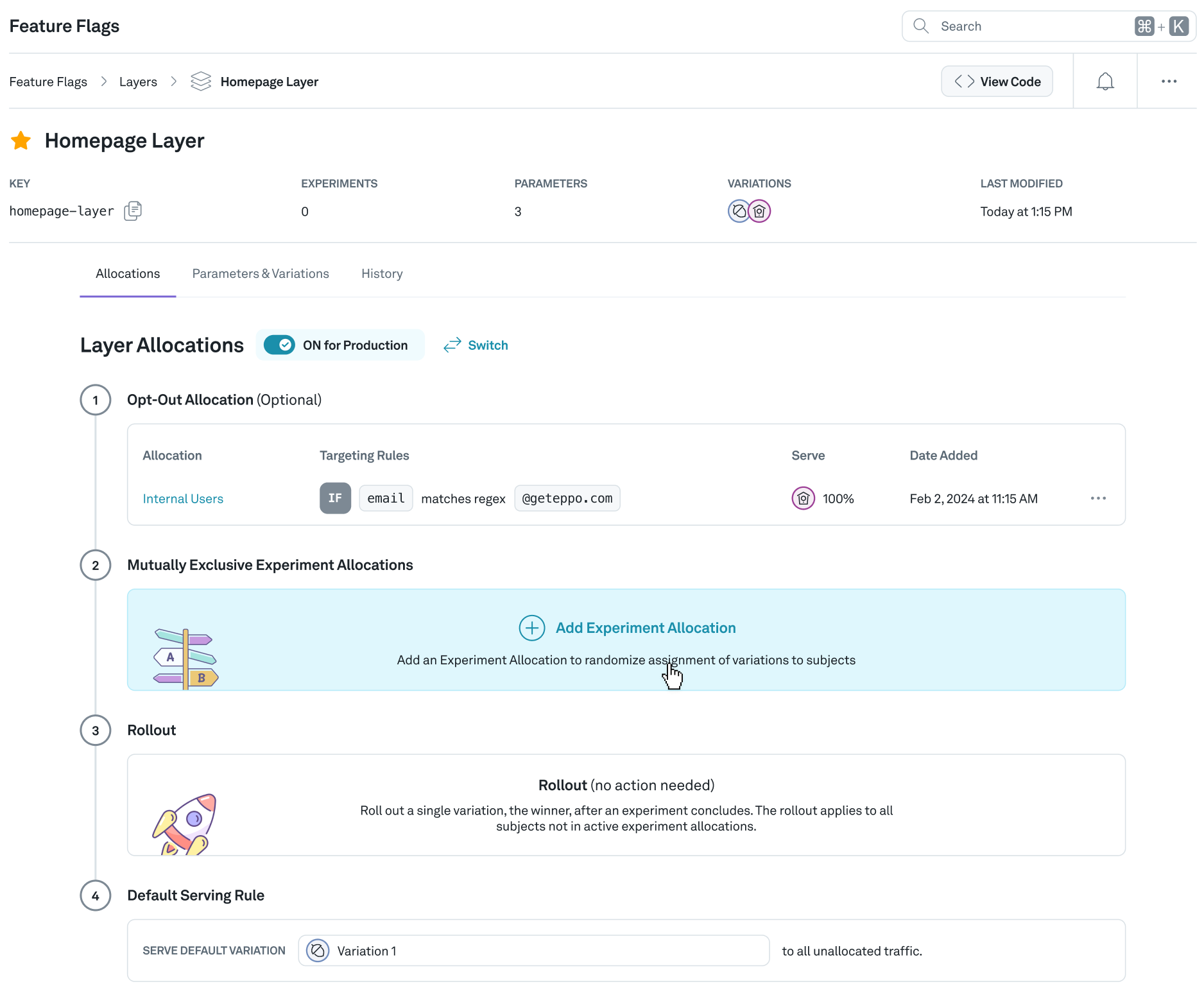Viewport: 1204px width, 993px height.
Task: Select the purple variation icon under VARIATIONS
Action: click(759, 211)
